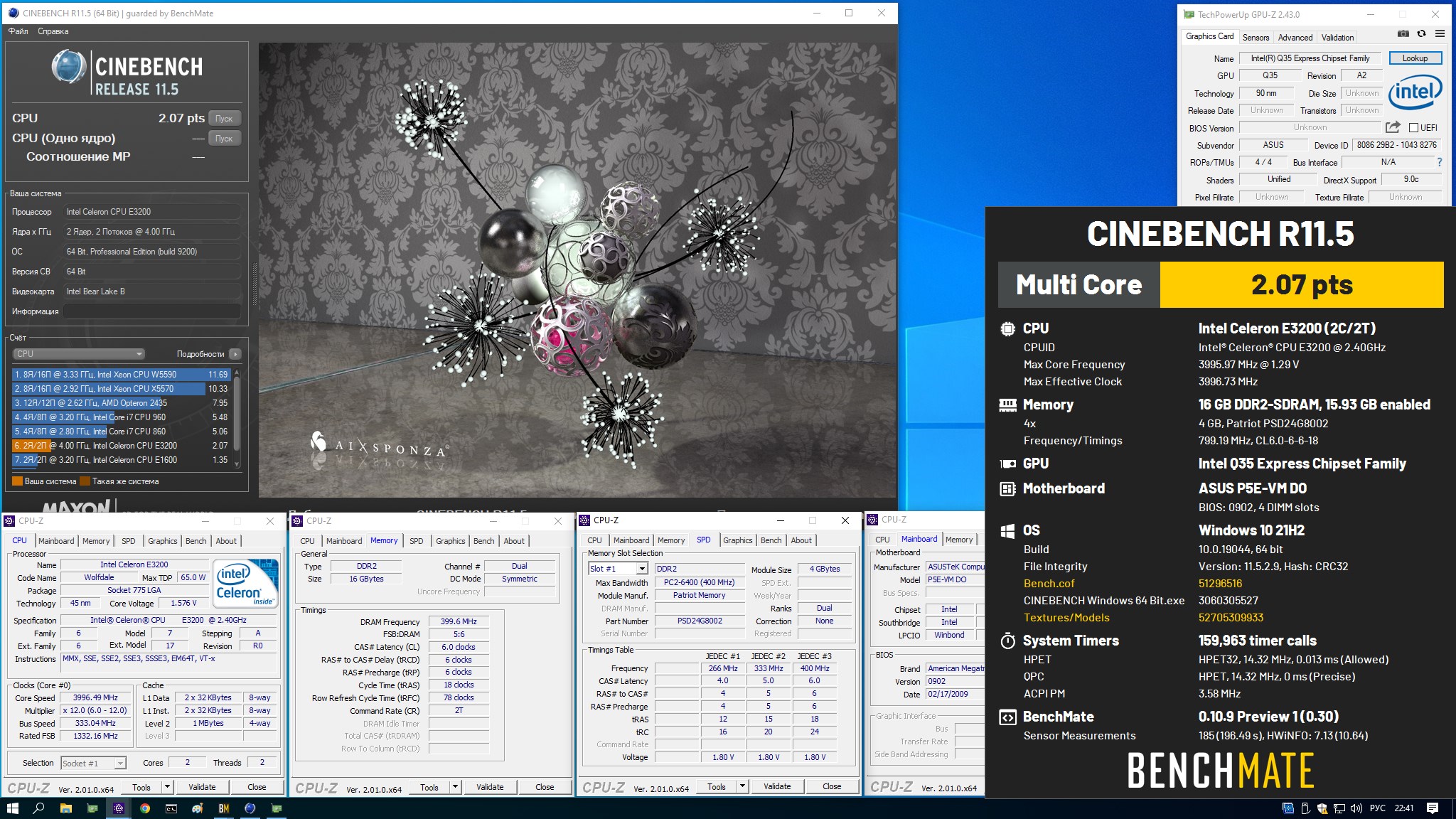The width and height of the screenshot is (1456, 819).
Task: Open the Windows Start menu
Action: [12, 808]
